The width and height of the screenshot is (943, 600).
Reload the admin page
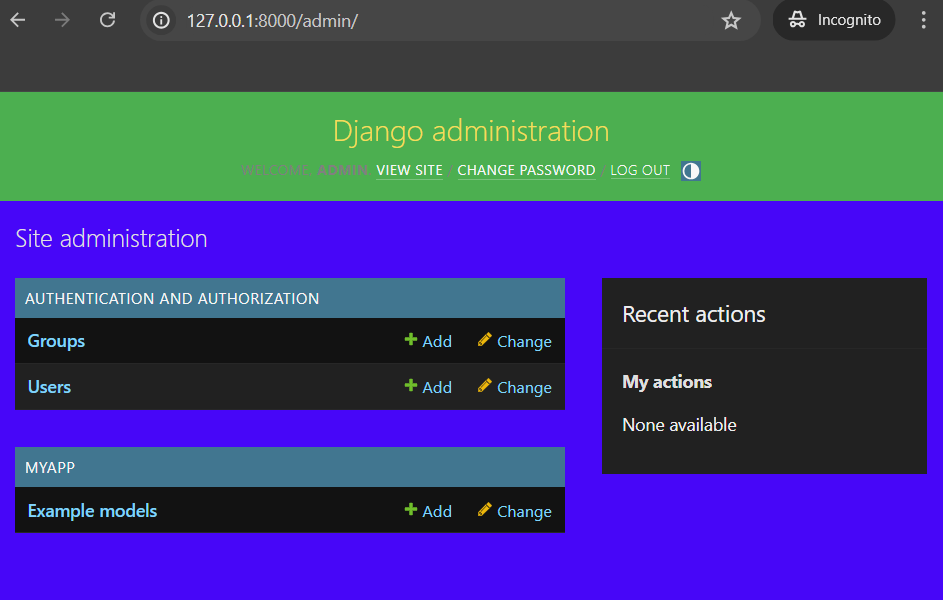[108, 20]
